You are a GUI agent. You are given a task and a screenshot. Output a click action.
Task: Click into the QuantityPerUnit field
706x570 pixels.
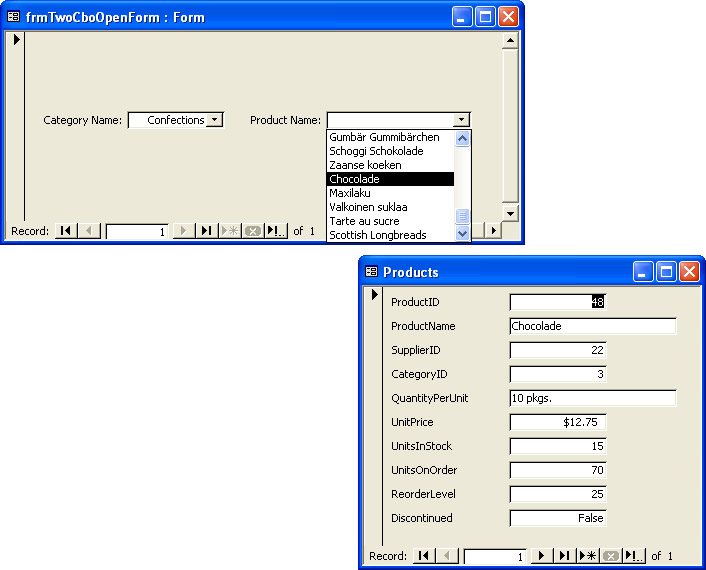pyautogui.click(x=592, y=398)
